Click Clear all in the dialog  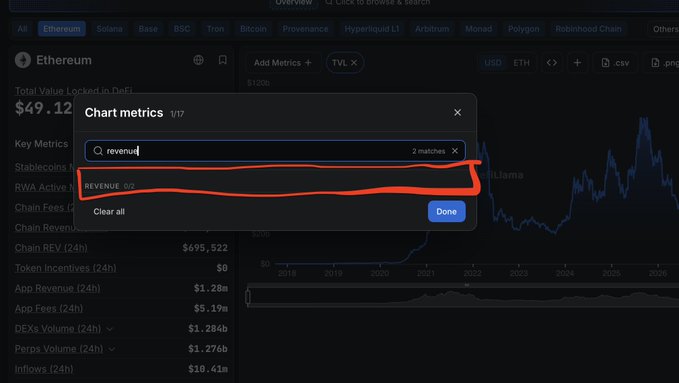click(109, 211)
